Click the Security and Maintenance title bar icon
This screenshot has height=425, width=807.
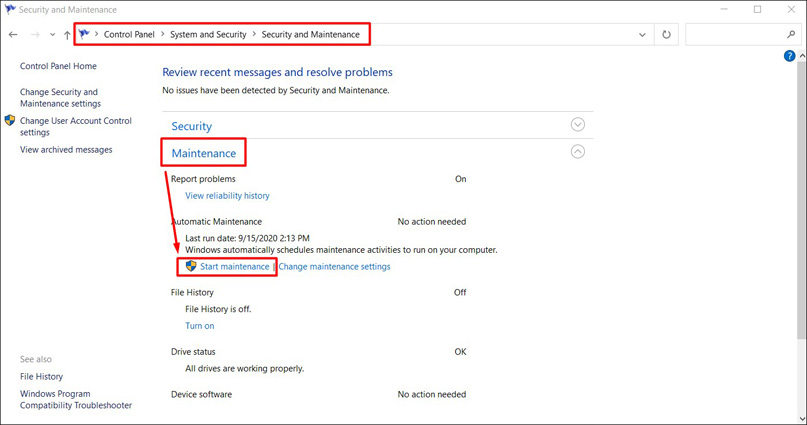(10, 9)
